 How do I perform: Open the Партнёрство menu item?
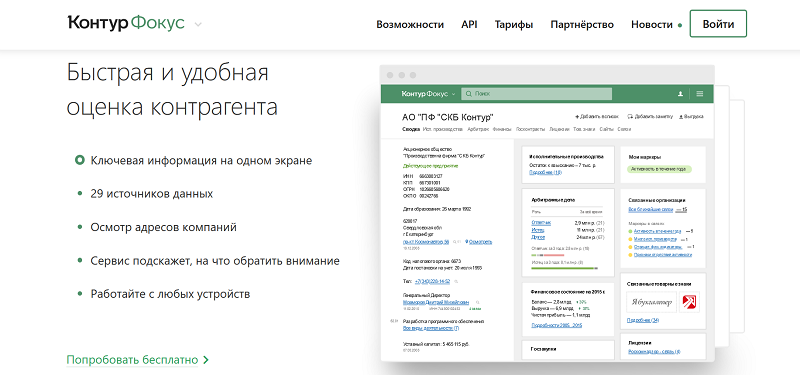click(x=582, y=24)
